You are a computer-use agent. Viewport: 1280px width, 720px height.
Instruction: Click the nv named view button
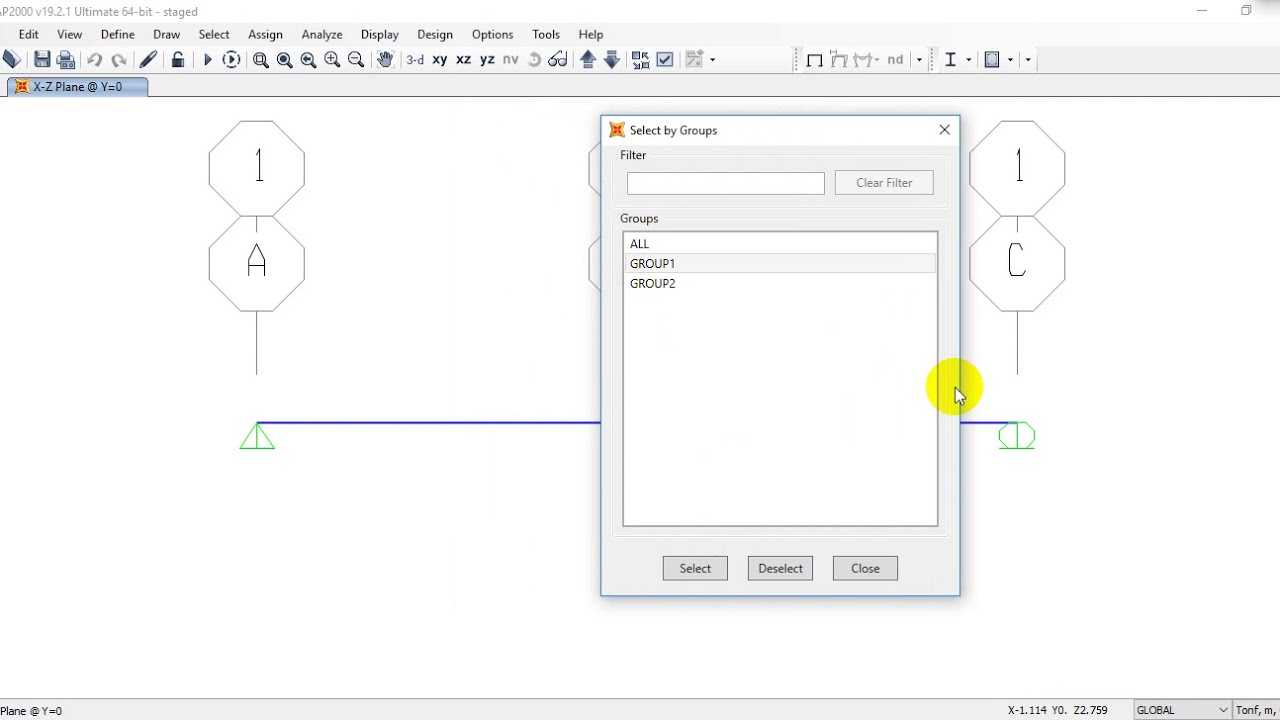(511, 60)
